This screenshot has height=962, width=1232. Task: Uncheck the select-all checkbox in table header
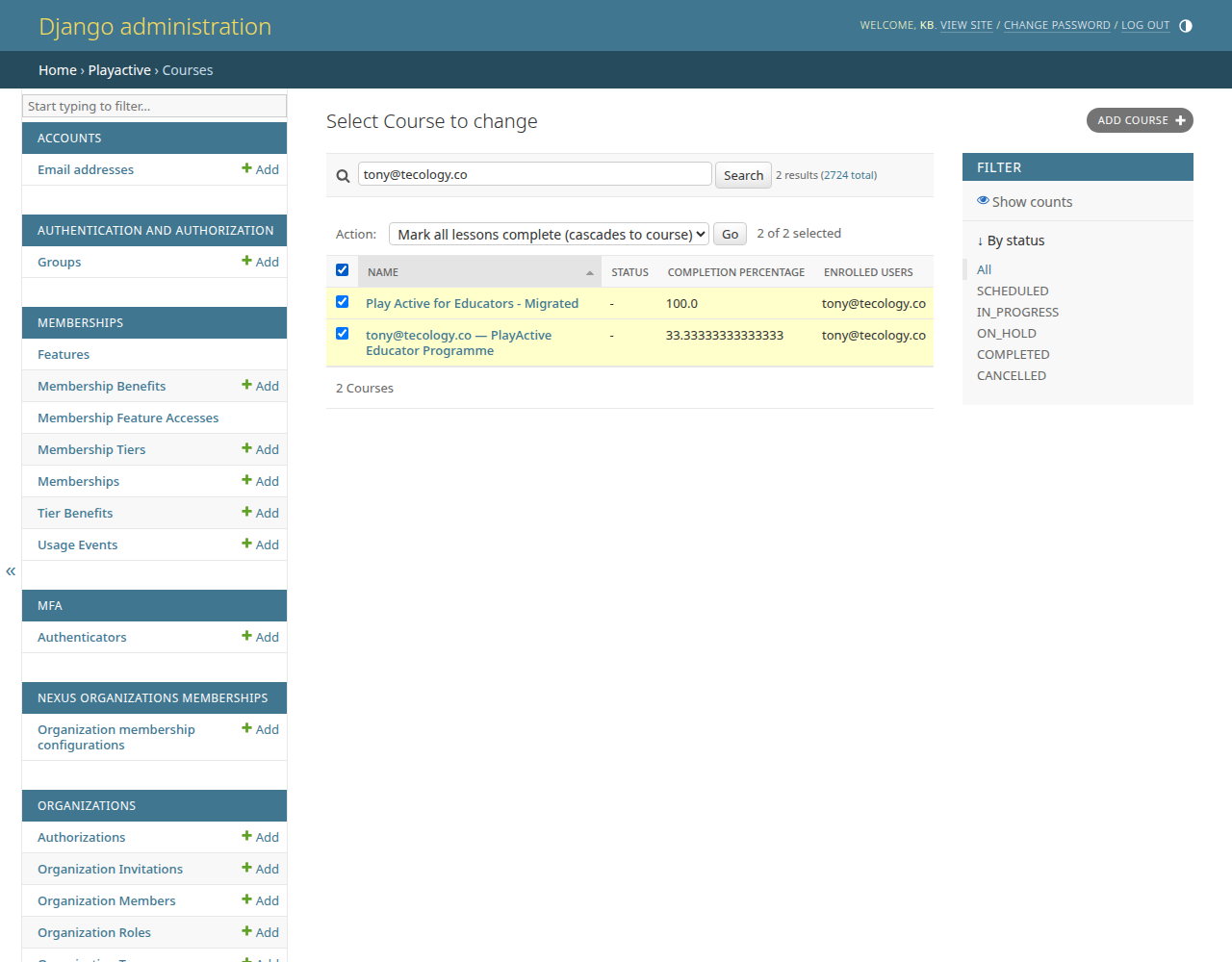click(x=342, y=270)
